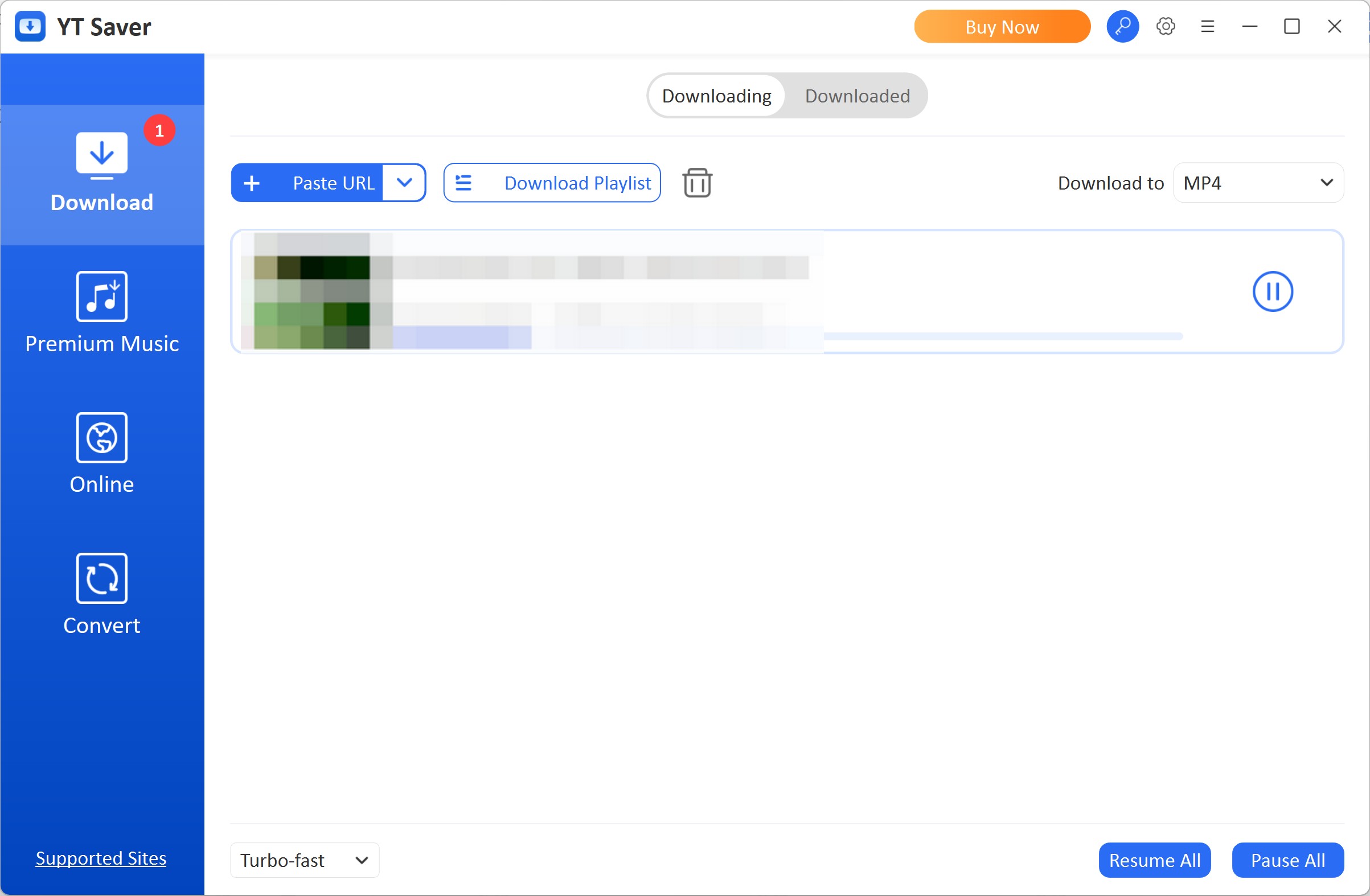1370x896 pixels.
Task: Open the MP4 format dropdown
Action: pos(1258,183)
